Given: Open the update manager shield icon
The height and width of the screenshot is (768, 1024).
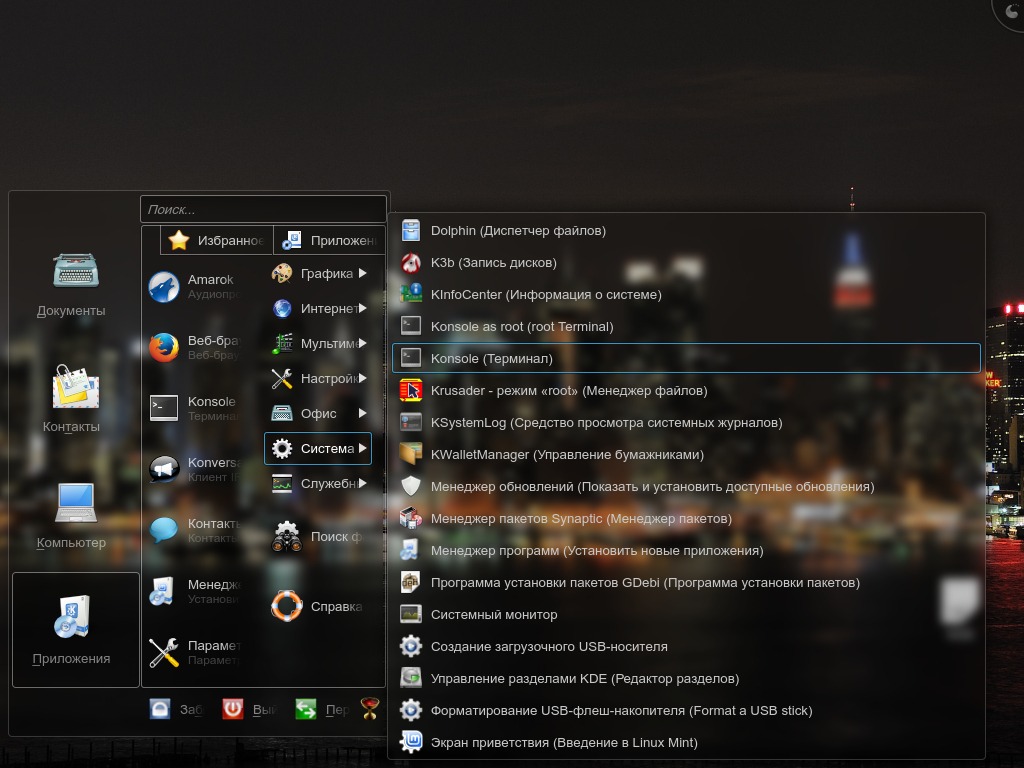Looking at the screenshot, I should (x=411, y=487).
